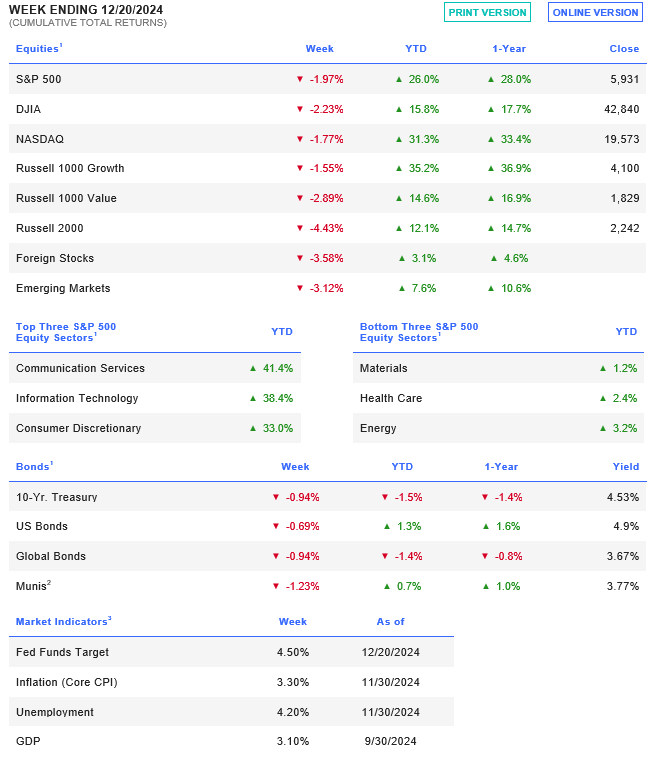
Task: Select the Materials sector row
Action: click(x=498, y=368)
